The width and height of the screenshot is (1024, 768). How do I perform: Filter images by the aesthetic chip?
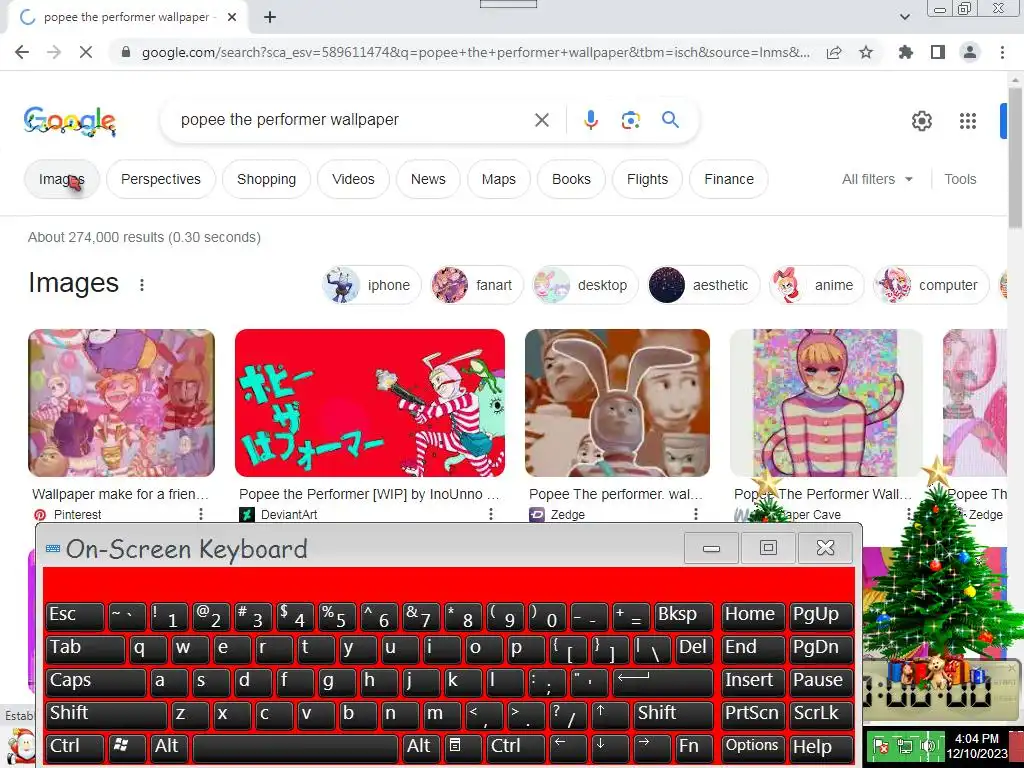click(x=703, y=285)
